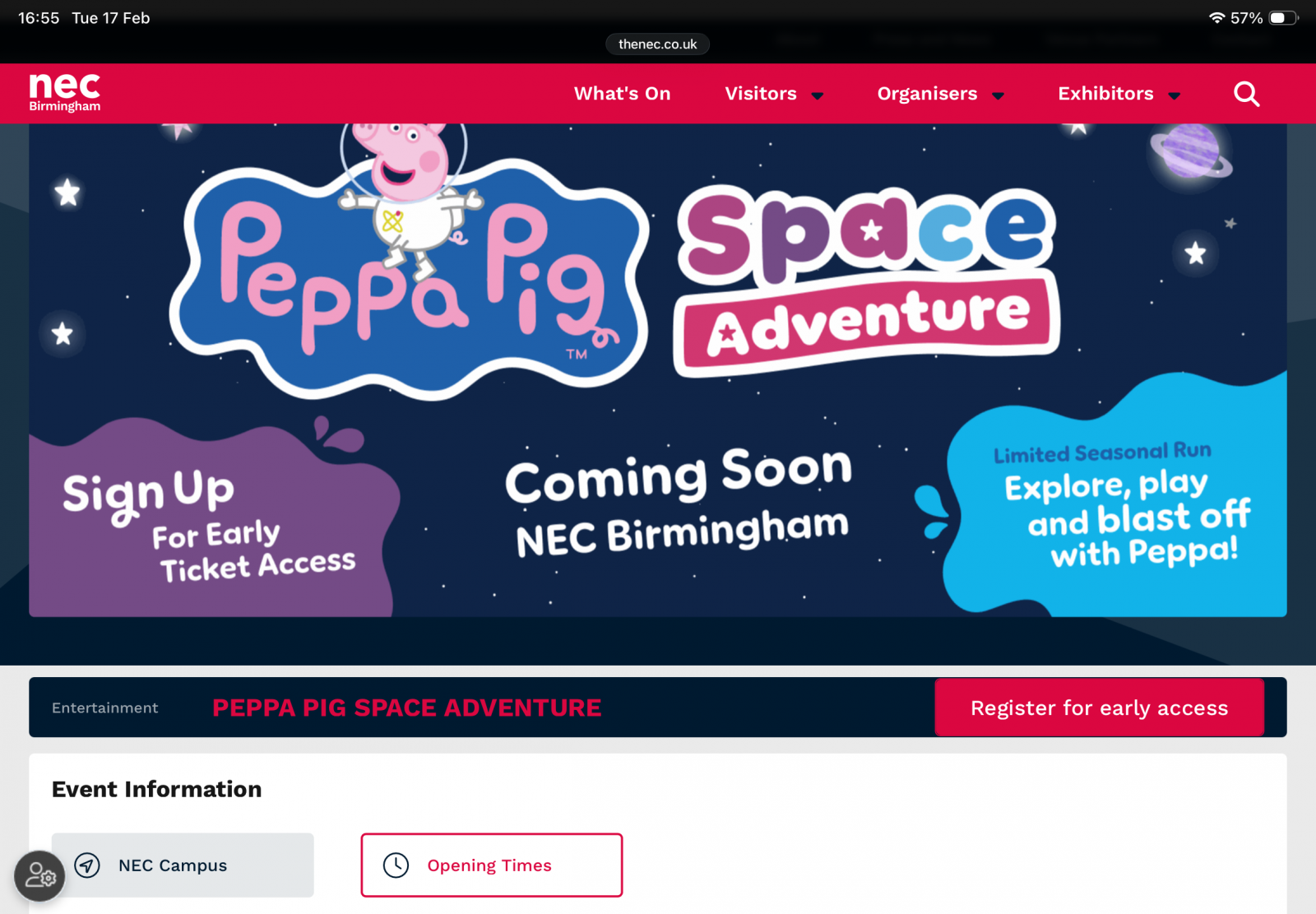Expand the Exhibitors dropdown arrow
Viewport: 1316px width, 914px height.
(1174, 95)
